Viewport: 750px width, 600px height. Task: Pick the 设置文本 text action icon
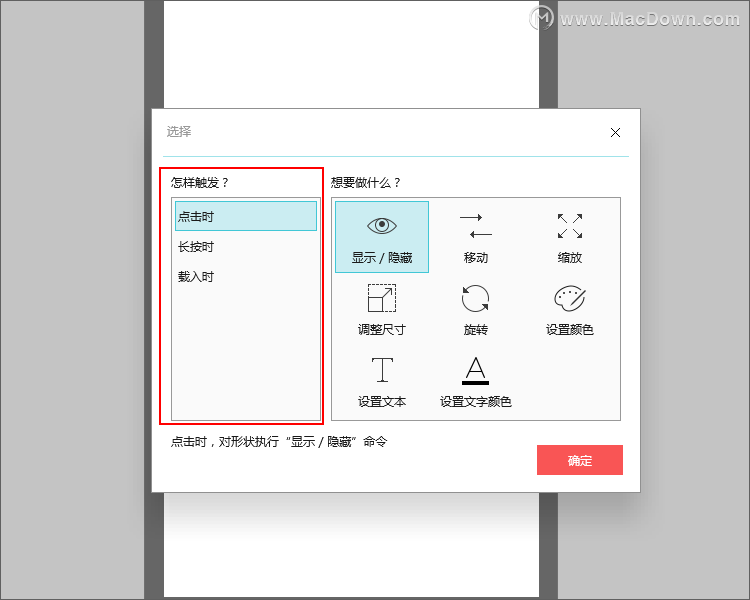(382, 381)
